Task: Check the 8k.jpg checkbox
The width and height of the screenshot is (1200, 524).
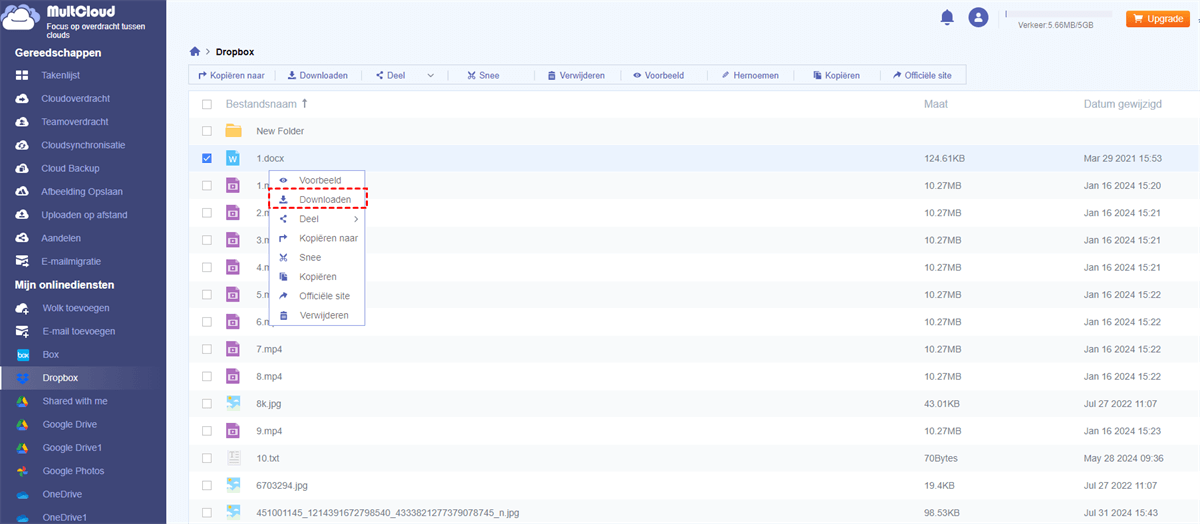Action: [207, 403]
